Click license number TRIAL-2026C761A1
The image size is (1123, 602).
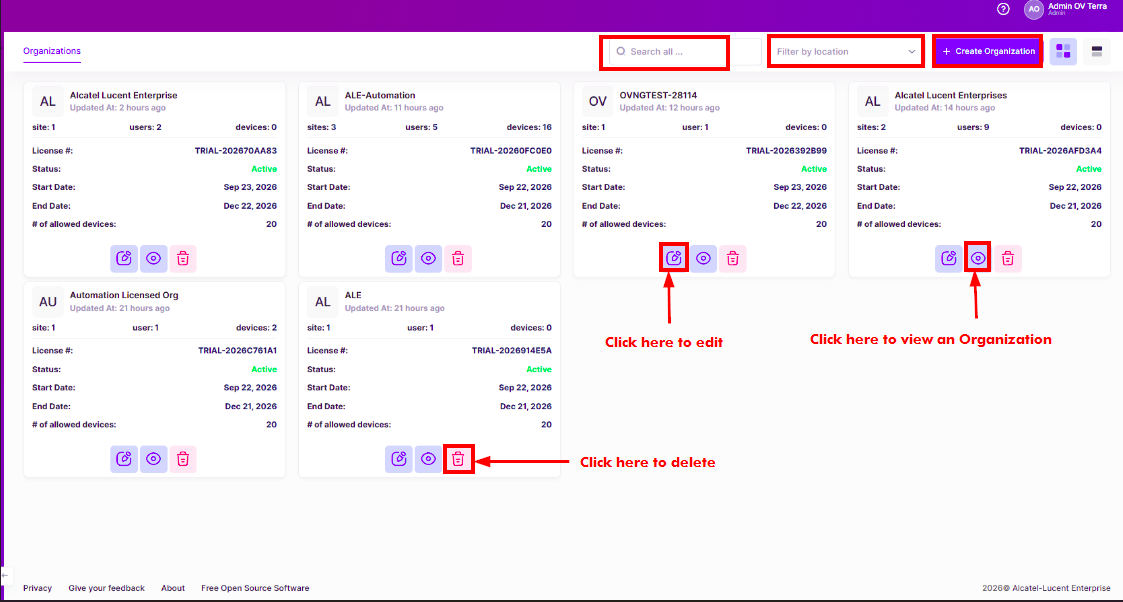[x=237, y=351]
